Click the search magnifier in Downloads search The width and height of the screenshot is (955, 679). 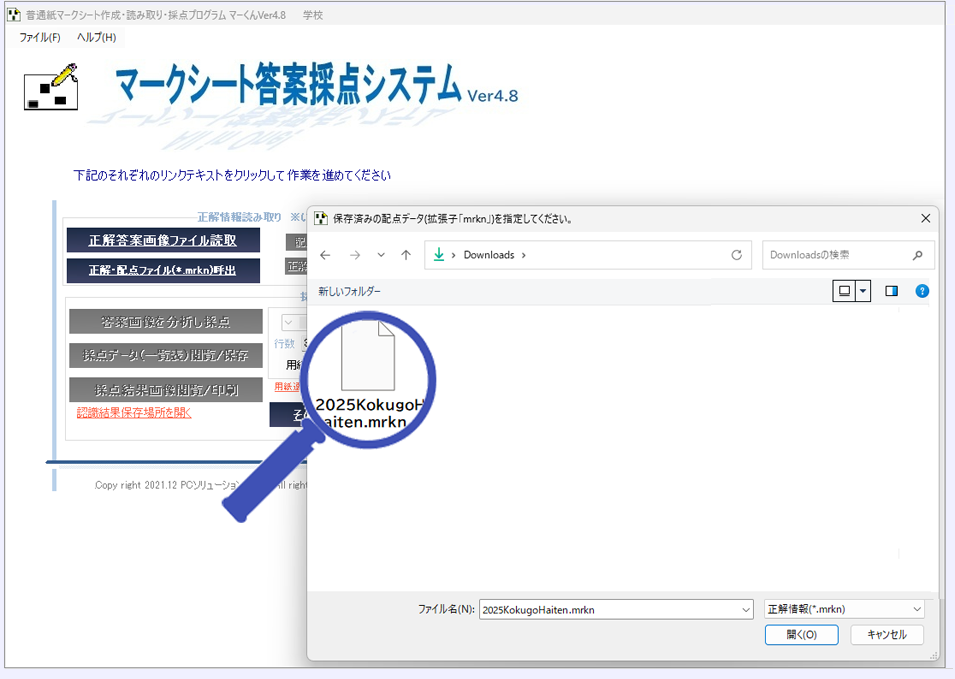pos(917,255)
